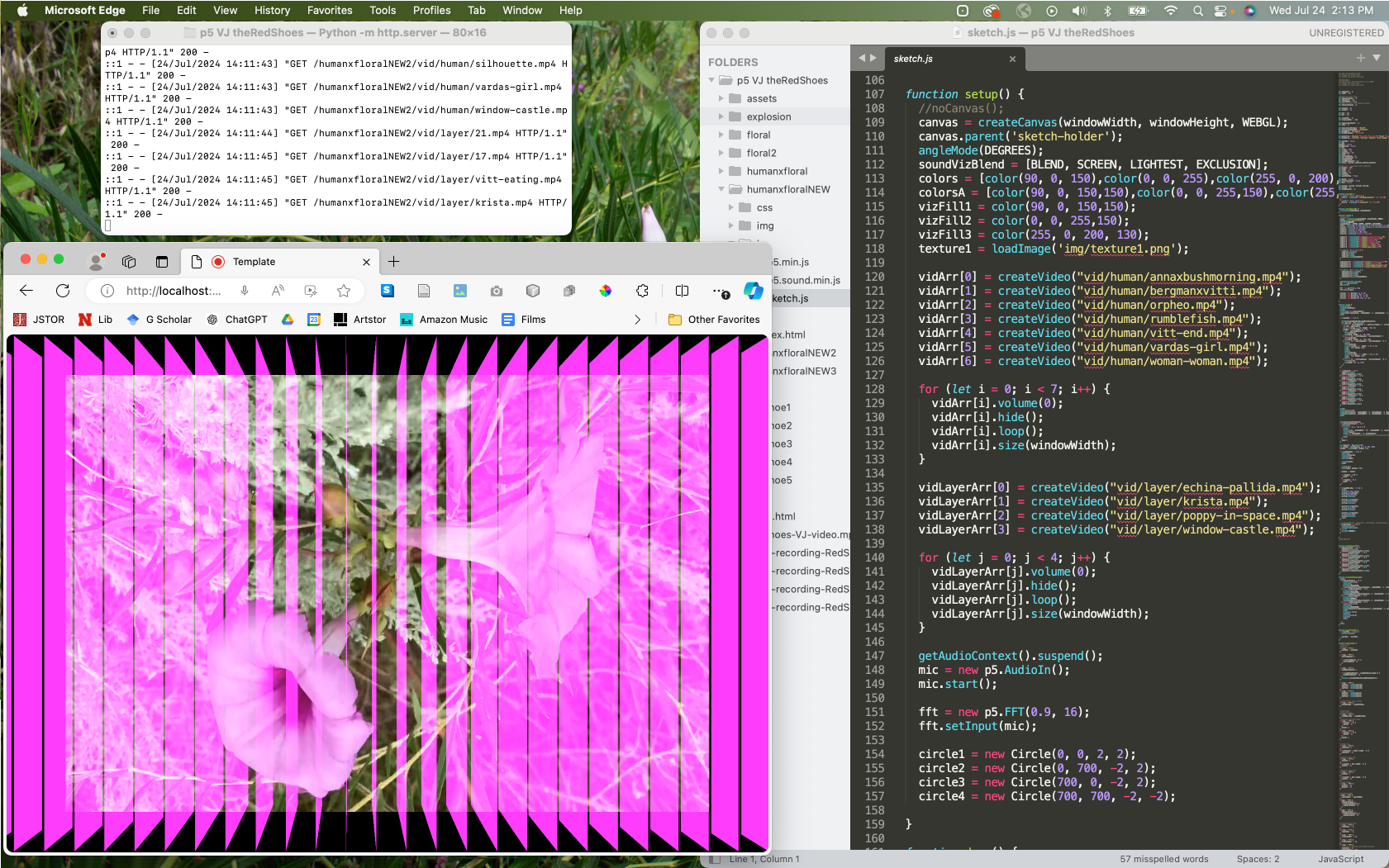Screen dimensions: 1389x868
Task: Open the Extensions puzzle-piece menu
Action: 642,291
